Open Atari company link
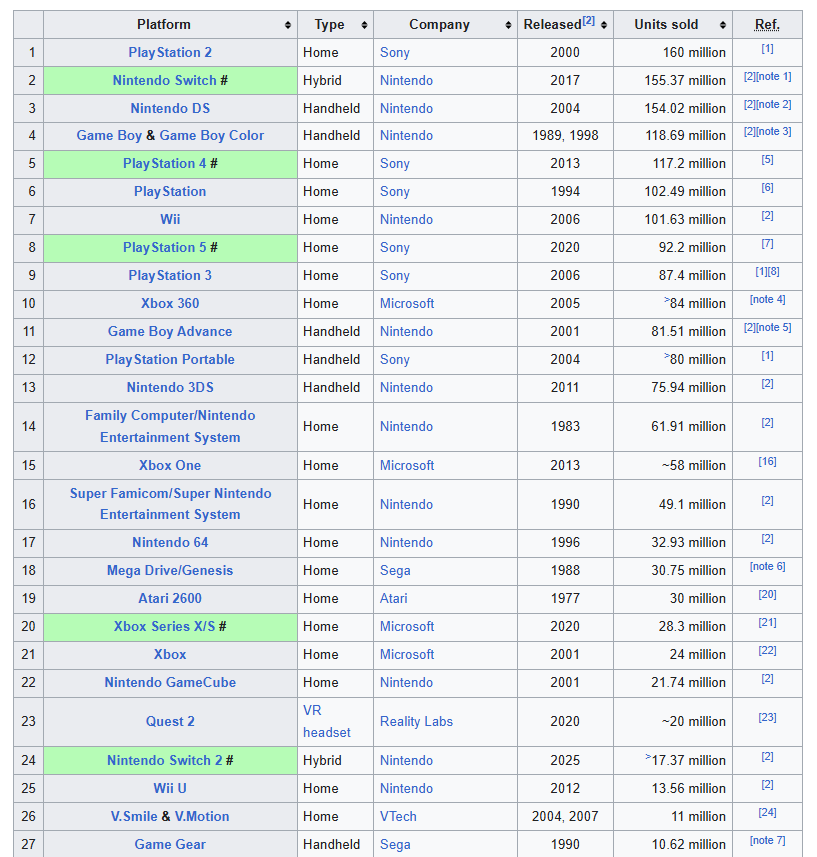The width and height of the screenshot is (817, 857). (393, 598)
